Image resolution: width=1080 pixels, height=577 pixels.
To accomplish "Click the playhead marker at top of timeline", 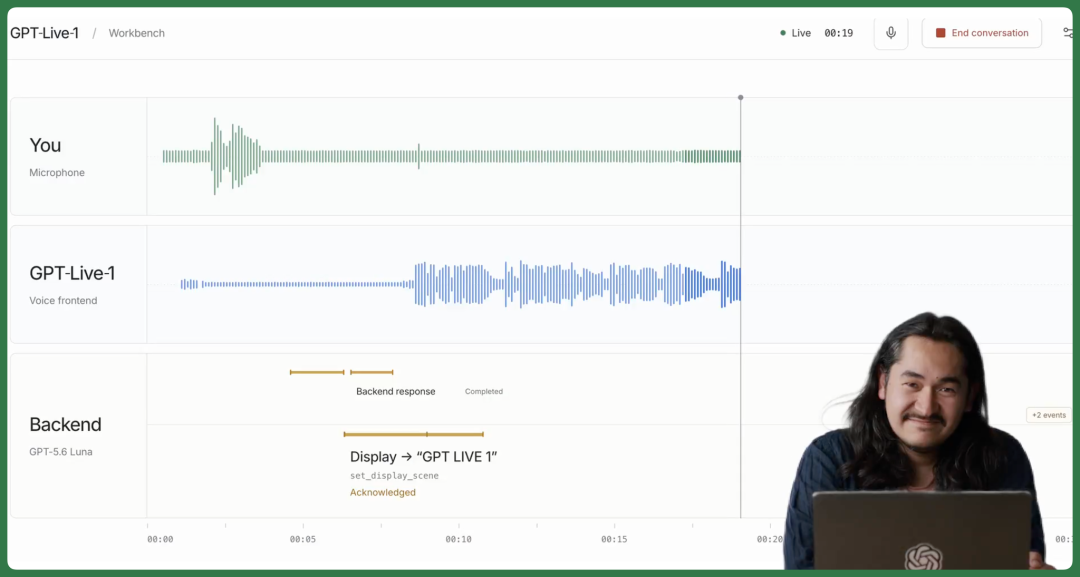I will pos(740,98).
